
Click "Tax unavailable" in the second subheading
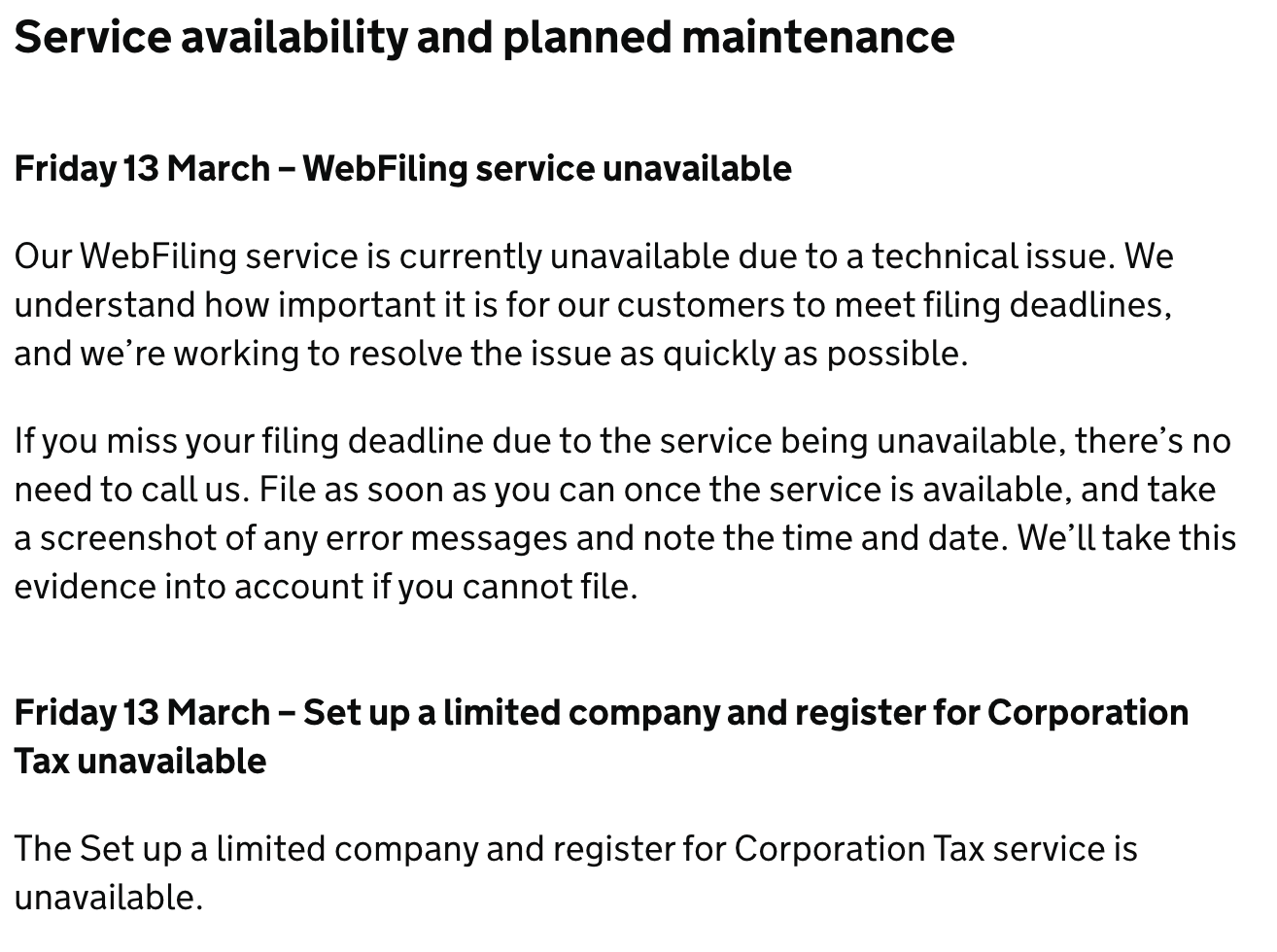(140, 762)
